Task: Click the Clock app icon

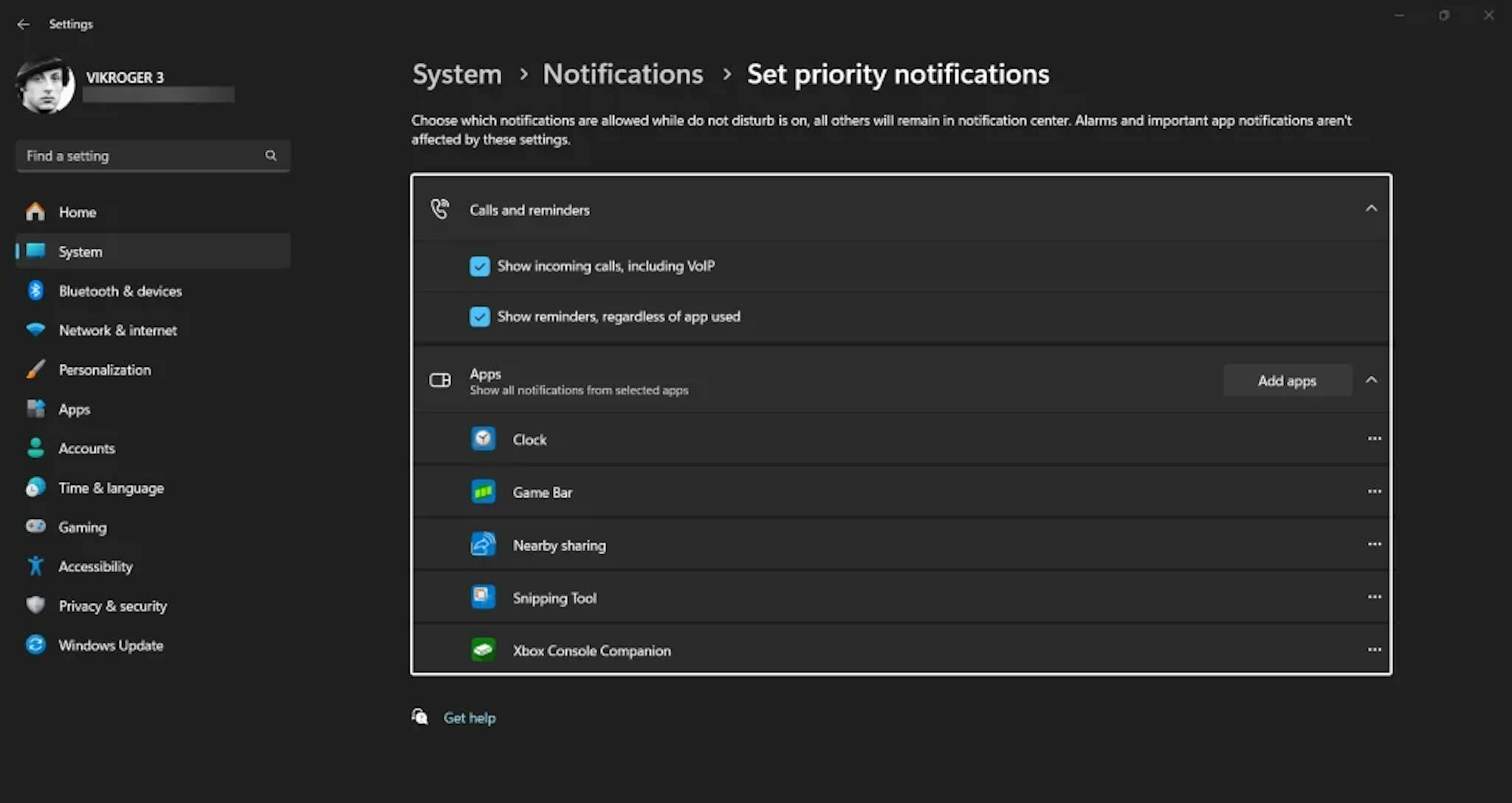Action: 483,439
